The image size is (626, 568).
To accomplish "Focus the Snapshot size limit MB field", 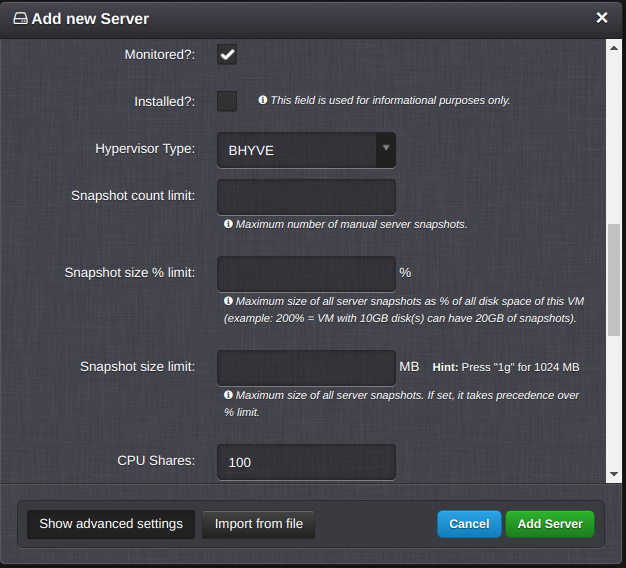I will coord(306,368).
